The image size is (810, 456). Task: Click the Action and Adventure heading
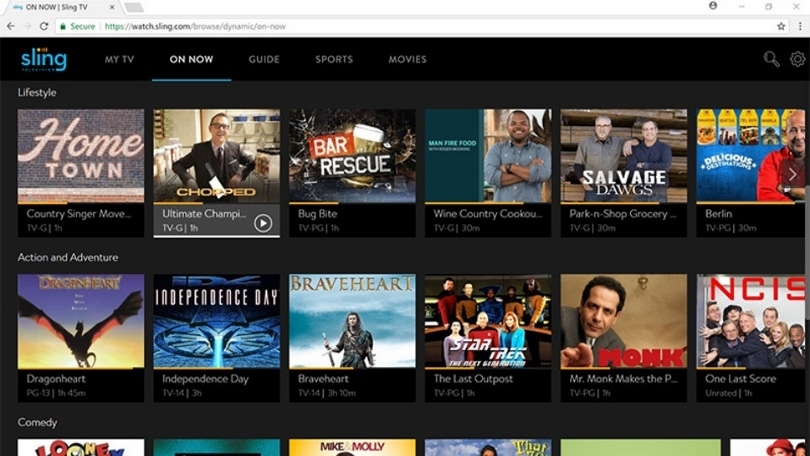68,257
